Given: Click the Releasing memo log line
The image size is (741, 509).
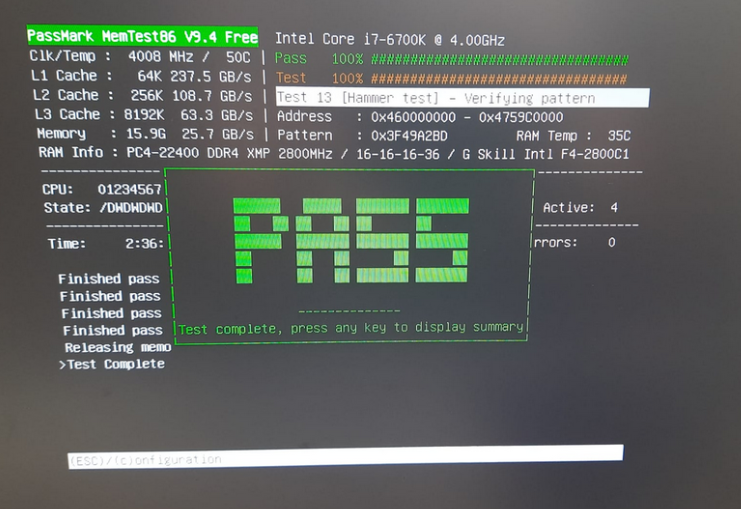Looking at the screenshot, I should [x=118, y=347].
